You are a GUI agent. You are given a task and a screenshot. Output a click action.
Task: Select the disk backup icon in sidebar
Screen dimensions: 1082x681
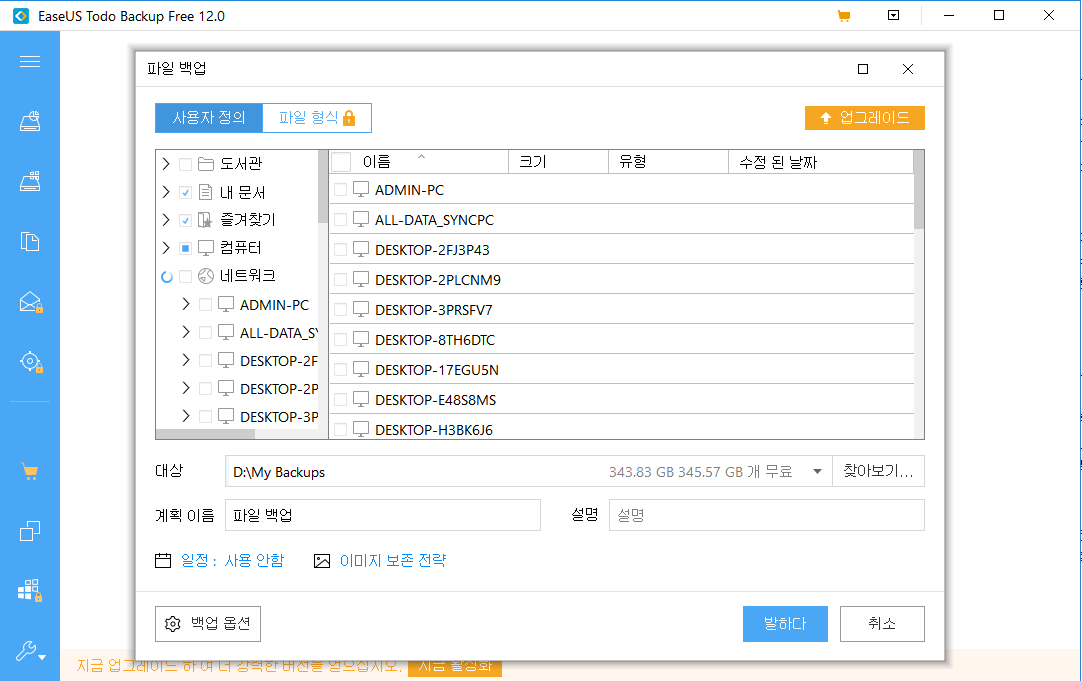30,121
